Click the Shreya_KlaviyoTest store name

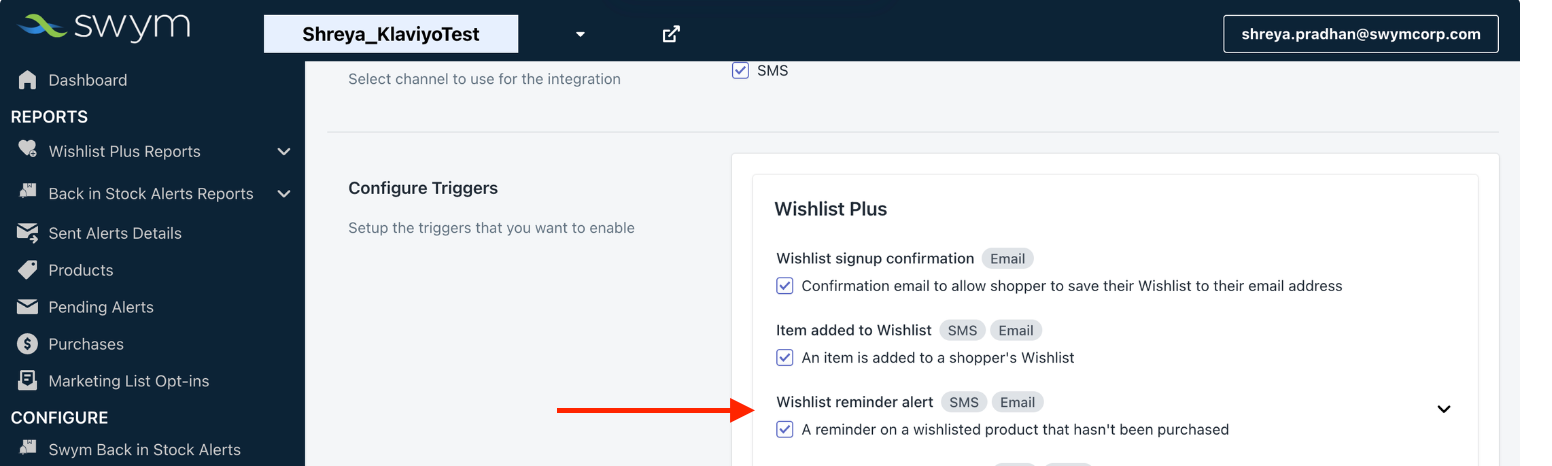[x=391, y=34]
